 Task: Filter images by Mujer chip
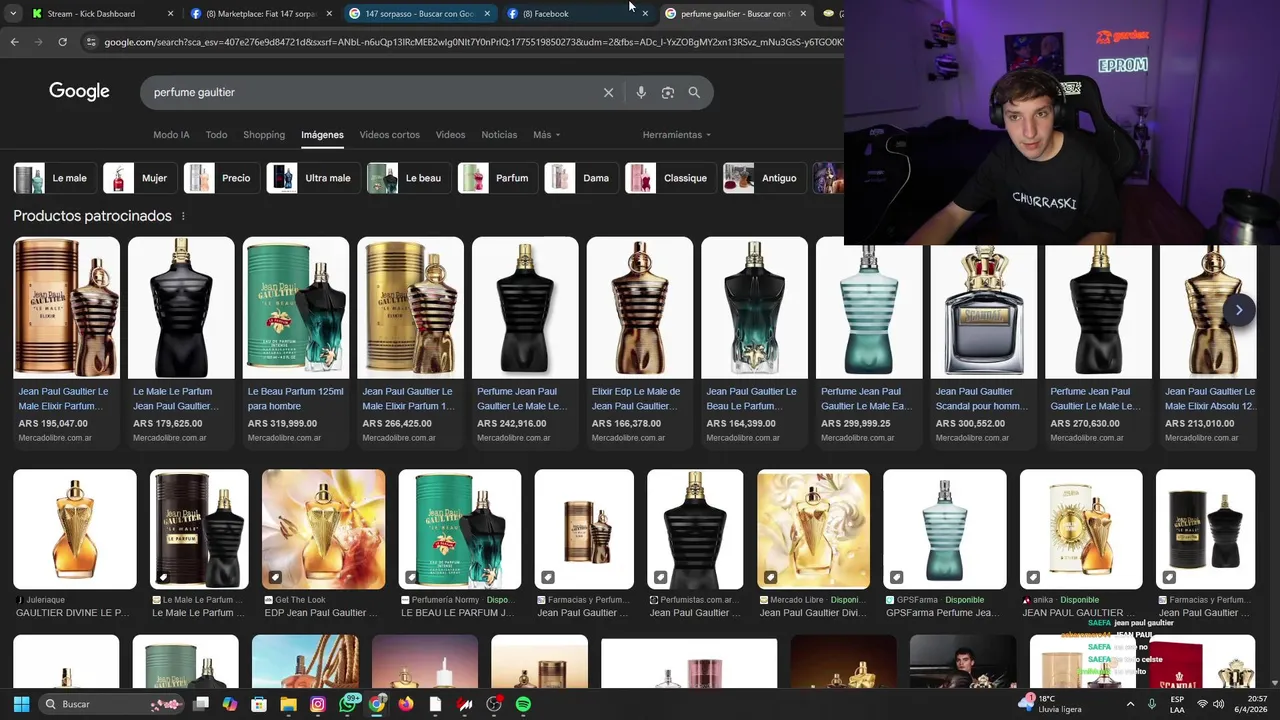(x=139, y=178)
